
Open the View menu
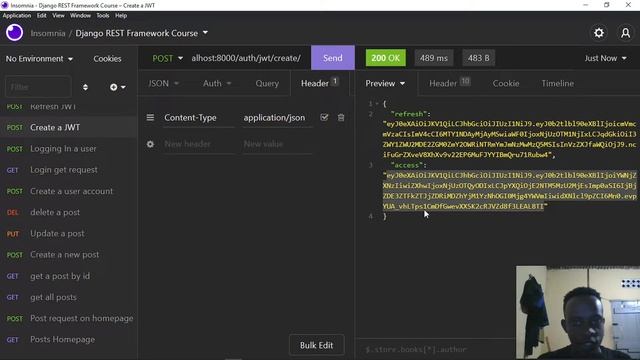tap(58, 16)
